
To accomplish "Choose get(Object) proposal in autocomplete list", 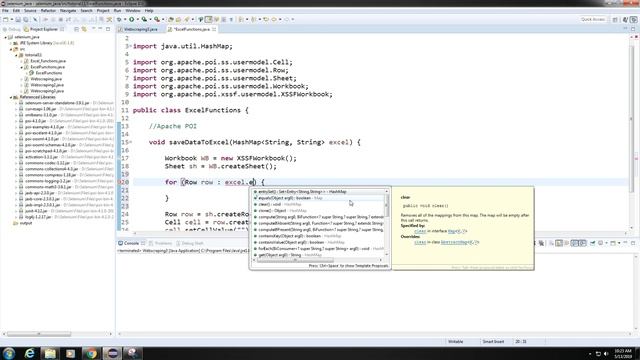I will click(x=318, y=255).
